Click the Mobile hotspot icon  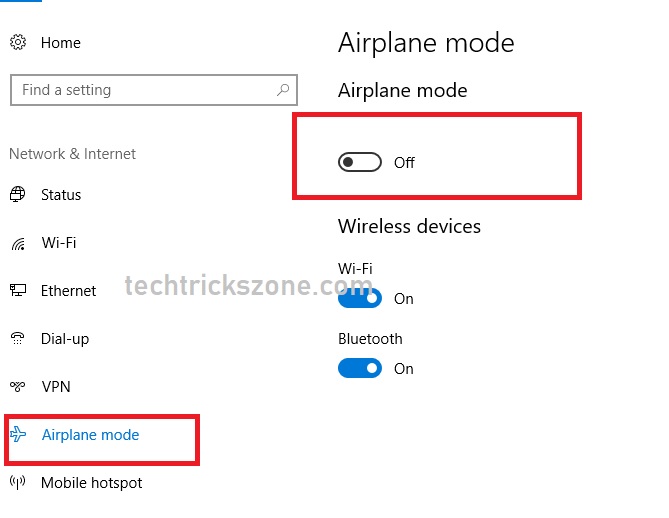(x=18, y=483)
